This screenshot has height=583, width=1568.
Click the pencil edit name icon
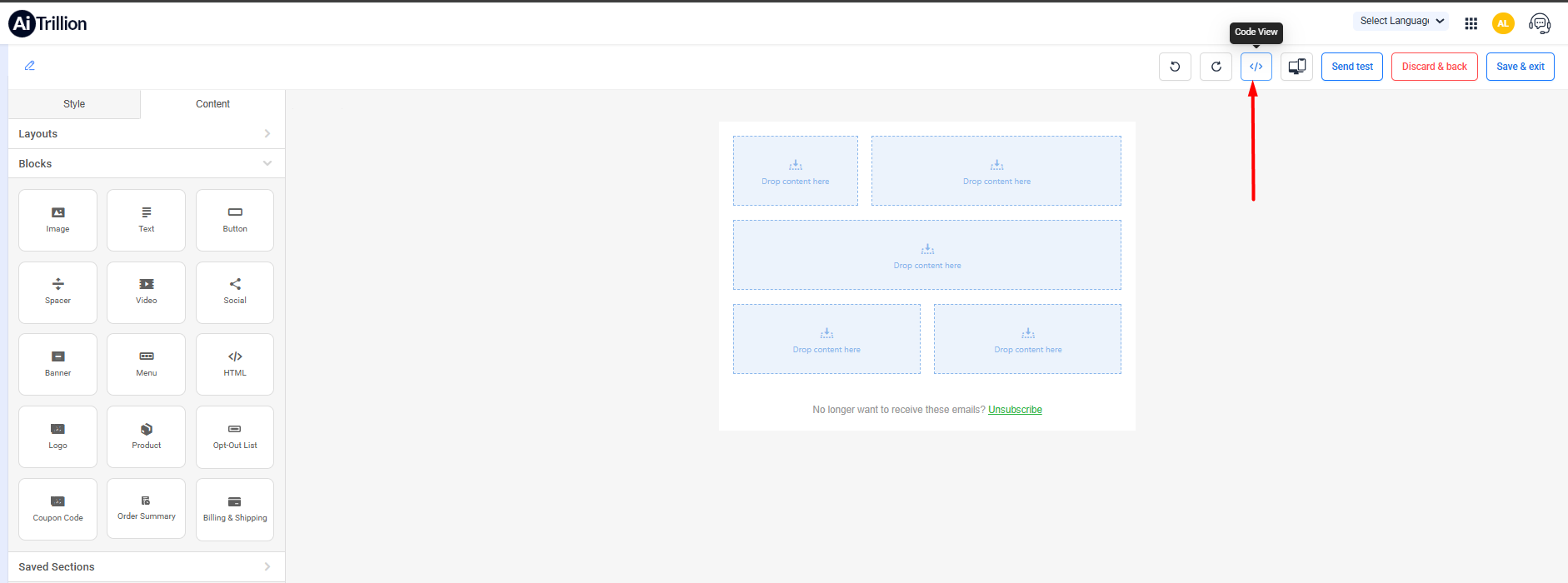point(30,66)
